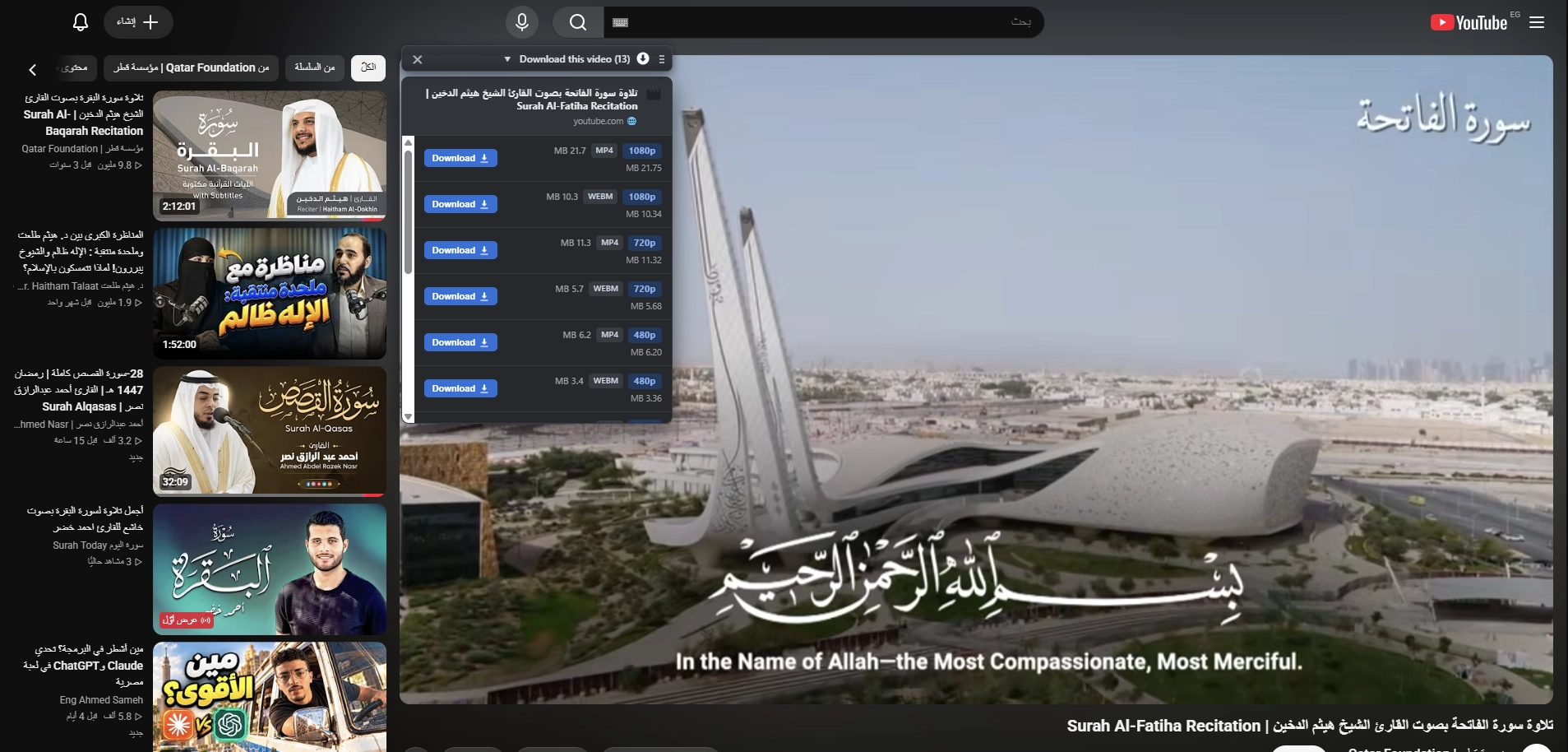Click the search magnifier button
The height and width of the screenshot is (752, 1568).
coord(578,22)
